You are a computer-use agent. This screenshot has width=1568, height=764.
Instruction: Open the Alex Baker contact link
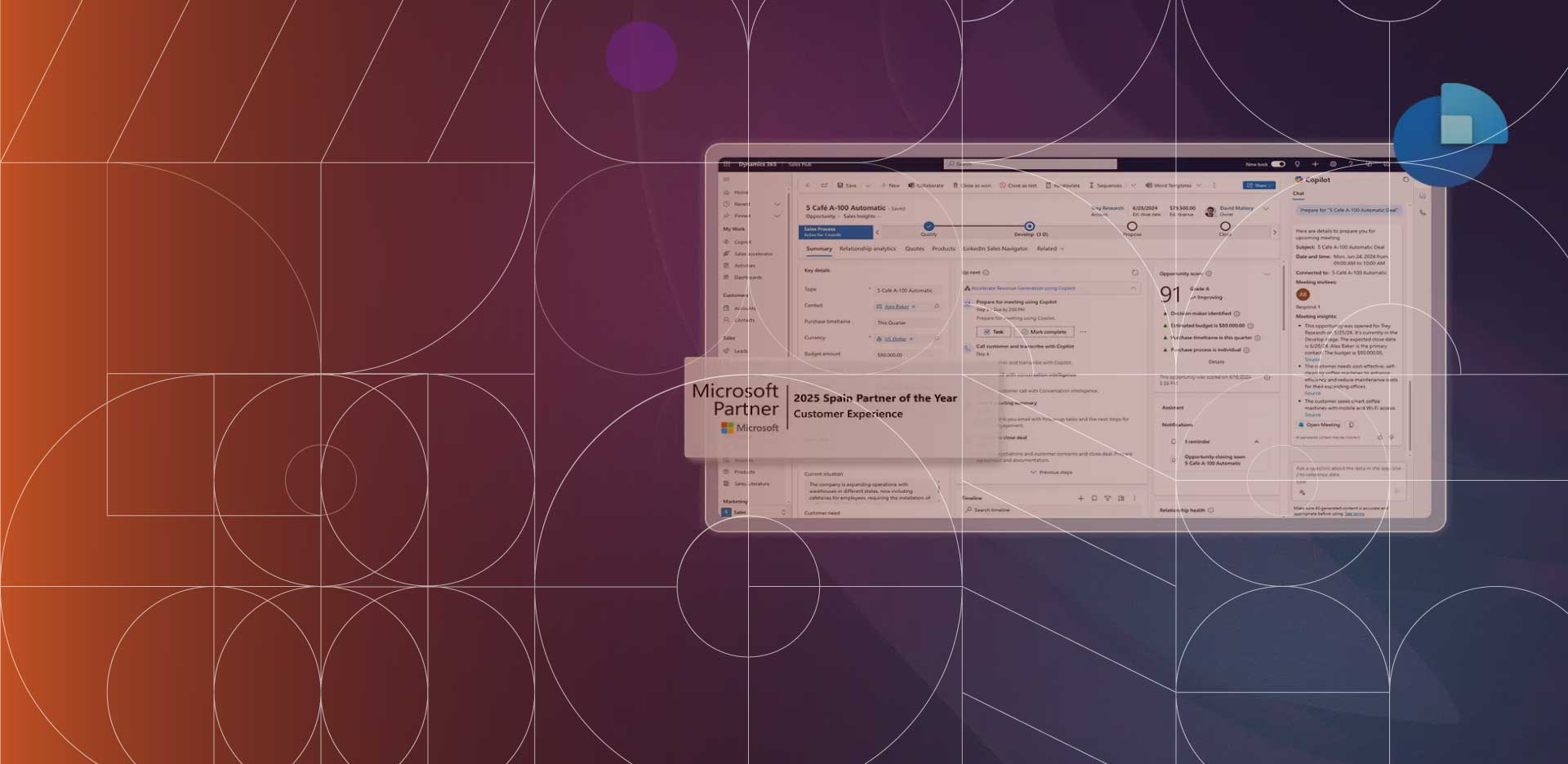896,307
